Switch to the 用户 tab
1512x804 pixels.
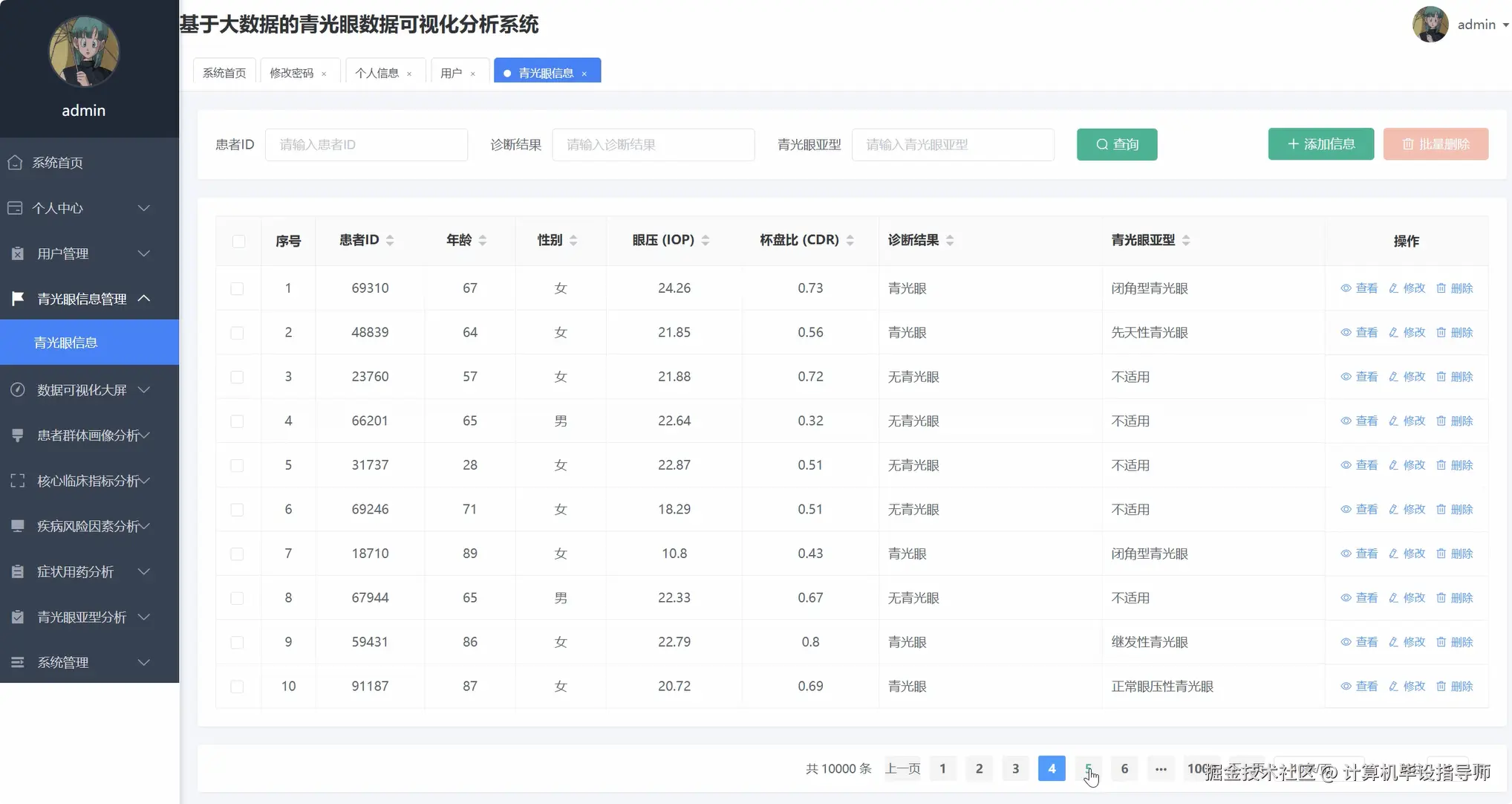(x=452, y=73)
